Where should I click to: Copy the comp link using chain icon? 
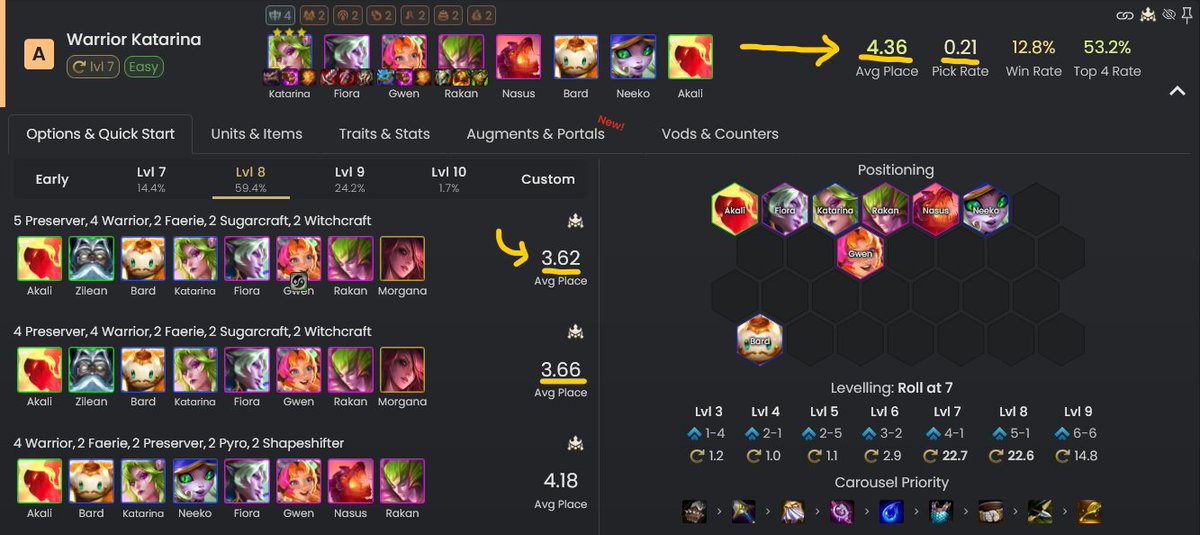coord(1125,15)
